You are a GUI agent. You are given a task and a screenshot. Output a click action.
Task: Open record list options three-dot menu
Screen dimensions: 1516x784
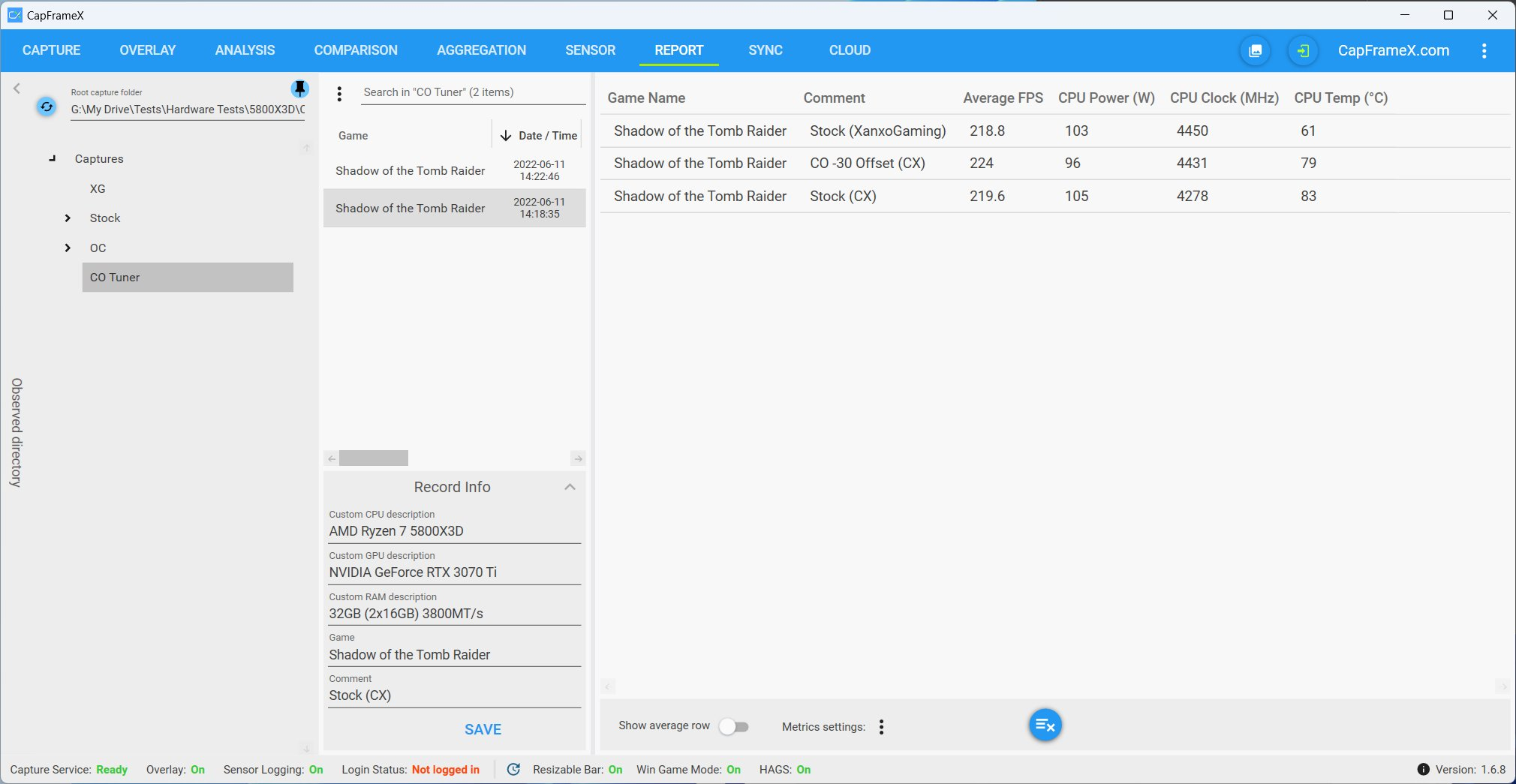click(x=339, y=94)
